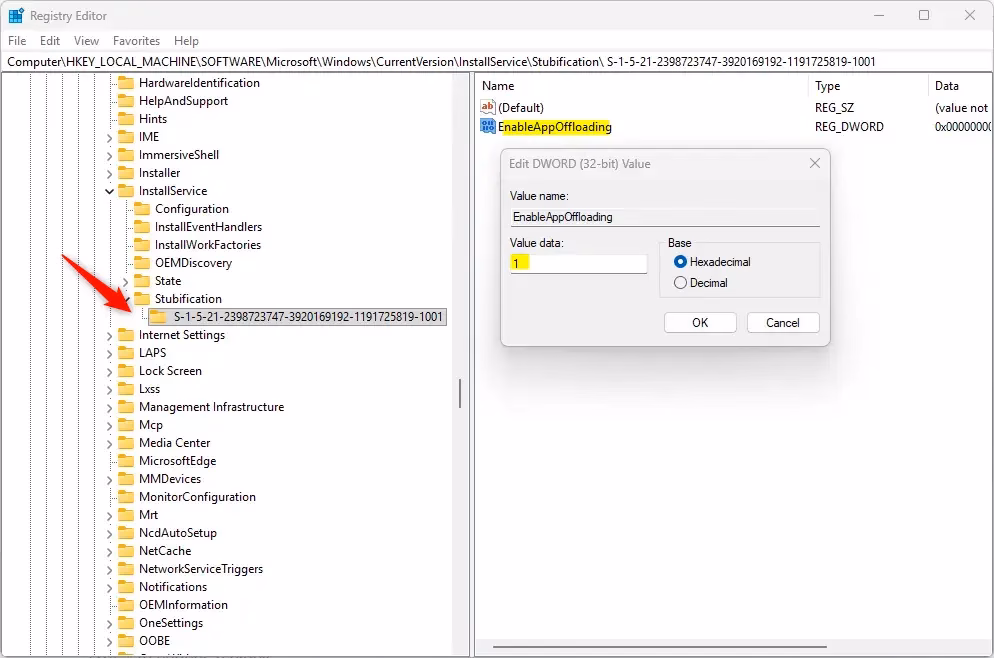The height and width of the screenshot is (658, 994).
Task: Click OK in the Edit DWORD dialog
Action: 700,322
